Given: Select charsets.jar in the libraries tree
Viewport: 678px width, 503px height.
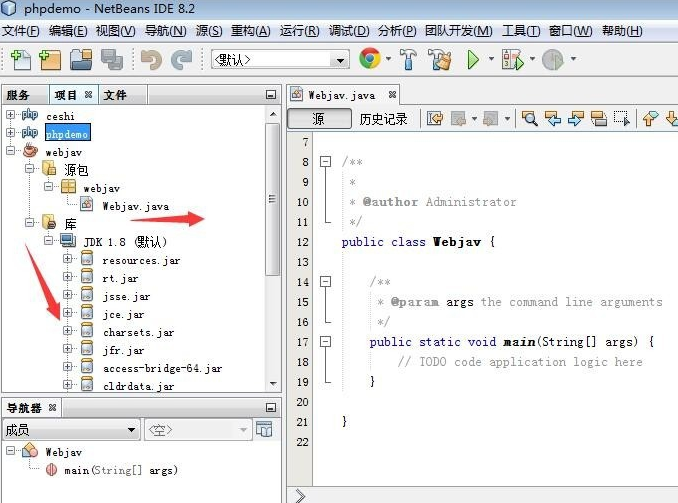Looking at the screenshot, I should click(138, 332).
